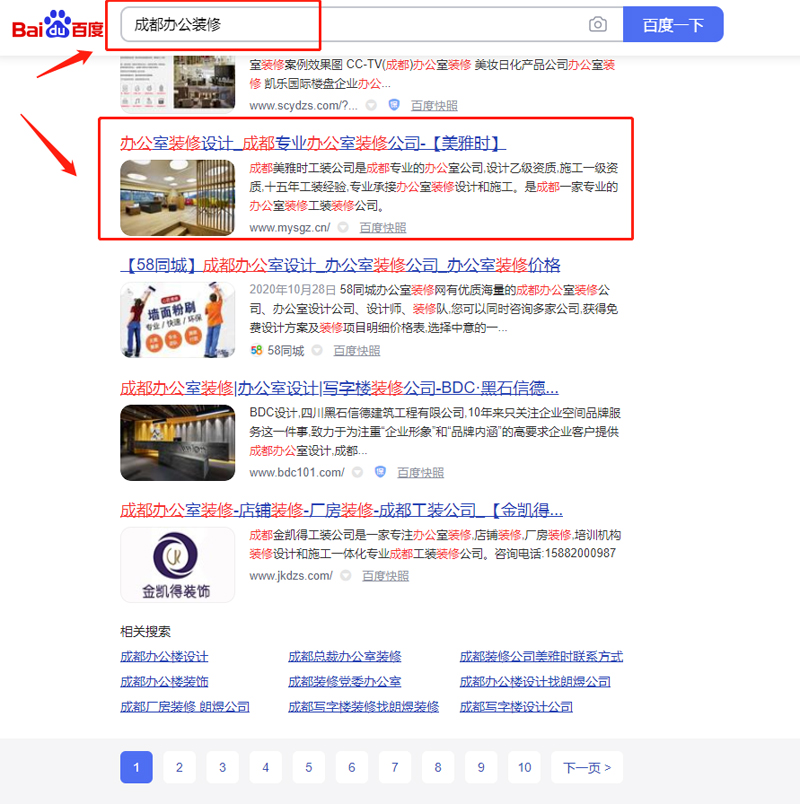Open the dropdown arrow beside www.jkdzs.com
The height and width of the screenshot is (804, 800).
(345, 576)
